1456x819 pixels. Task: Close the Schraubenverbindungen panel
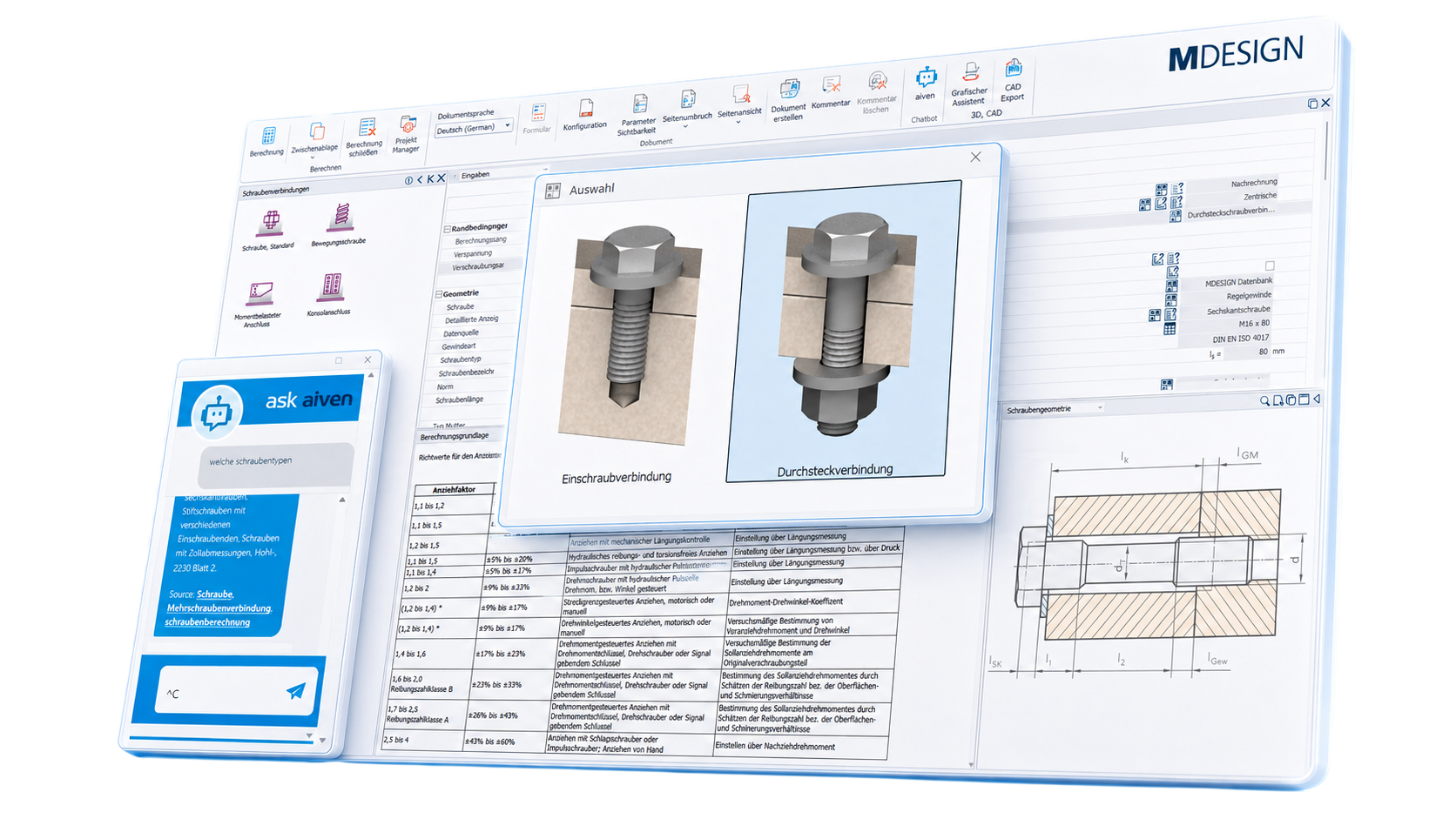(442, 178)
